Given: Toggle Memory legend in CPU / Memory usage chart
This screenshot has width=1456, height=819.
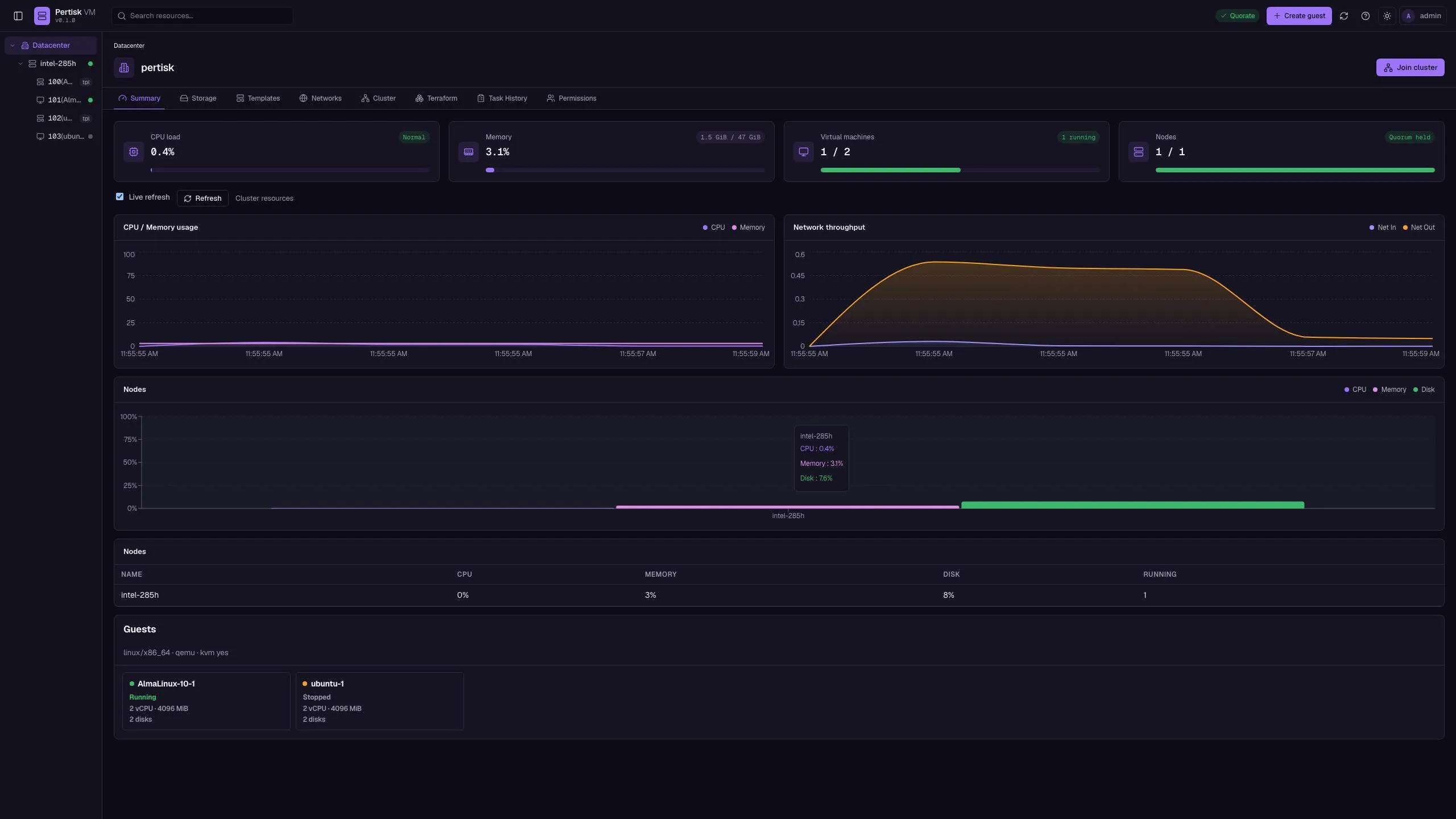Looking at the screenshot, I should 748,227.
